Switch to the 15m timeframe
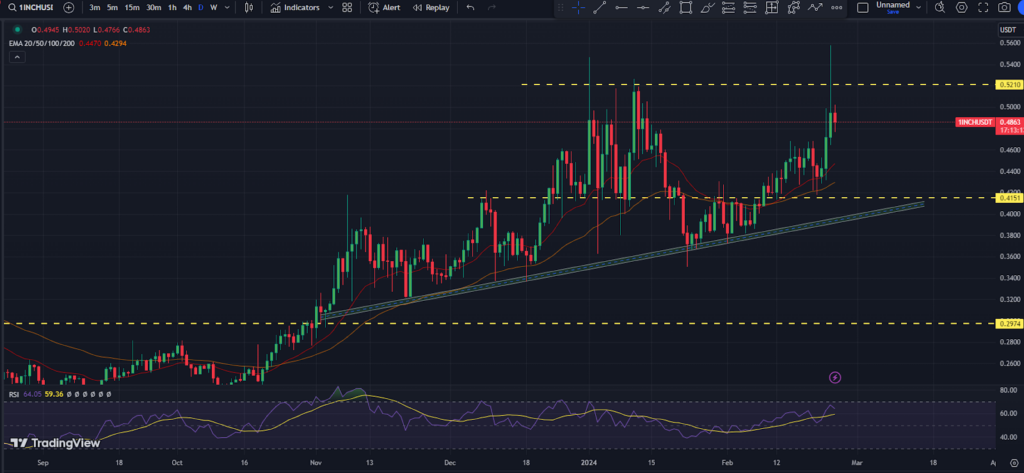The height and width of the screenshot is (473, 1024). (x=132, y=8)
